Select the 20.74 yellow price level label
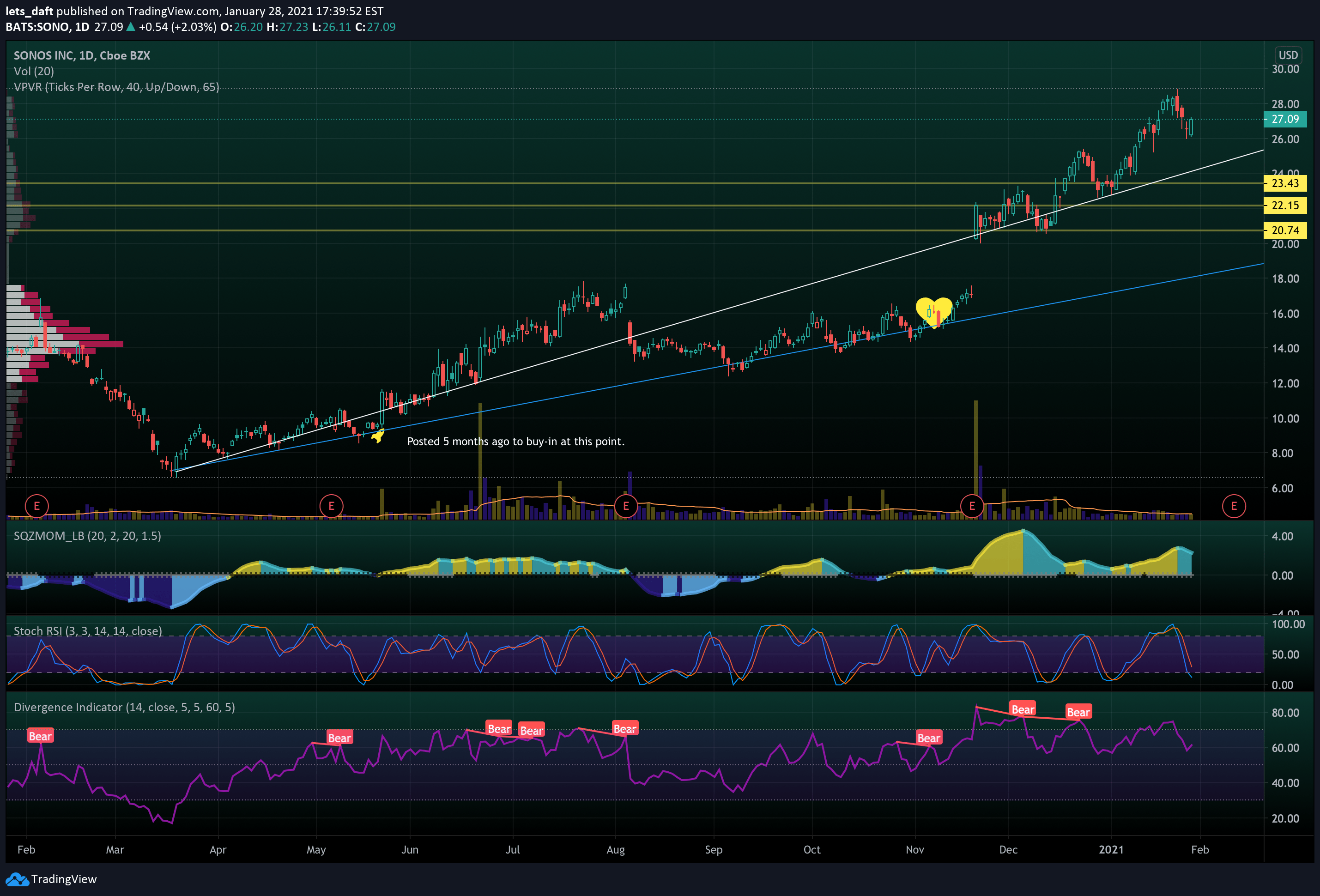Image resolution: width=1320 pixels, height=896 pixels. click(x=1285, y=230)
